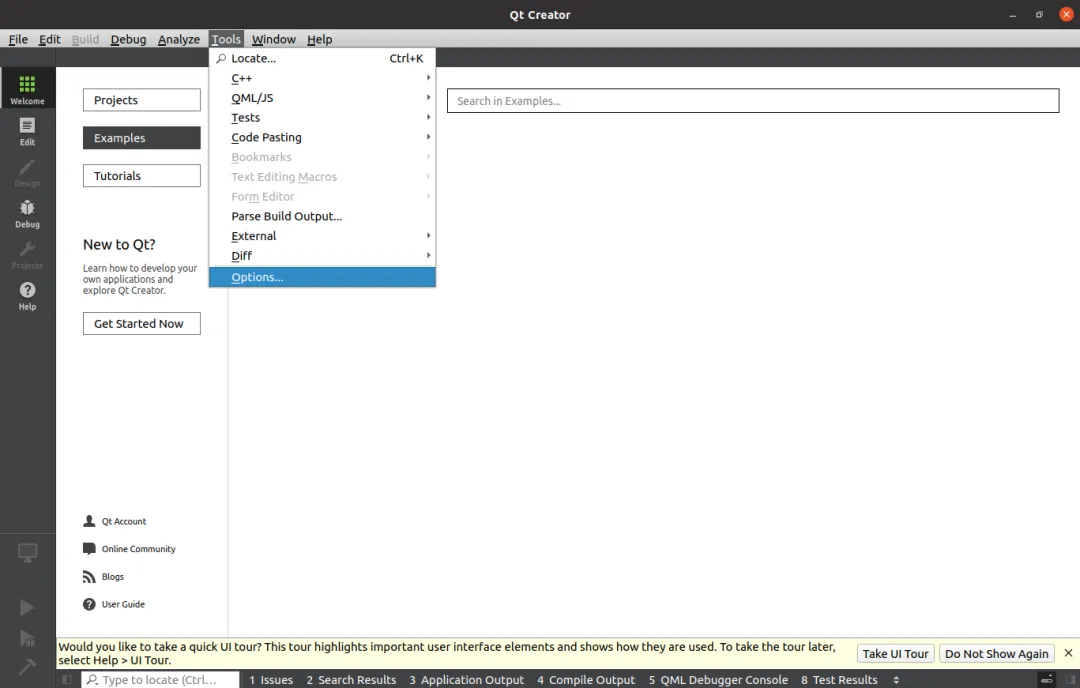
Task: Open Compile Output pane
Action: pos(586,680)
